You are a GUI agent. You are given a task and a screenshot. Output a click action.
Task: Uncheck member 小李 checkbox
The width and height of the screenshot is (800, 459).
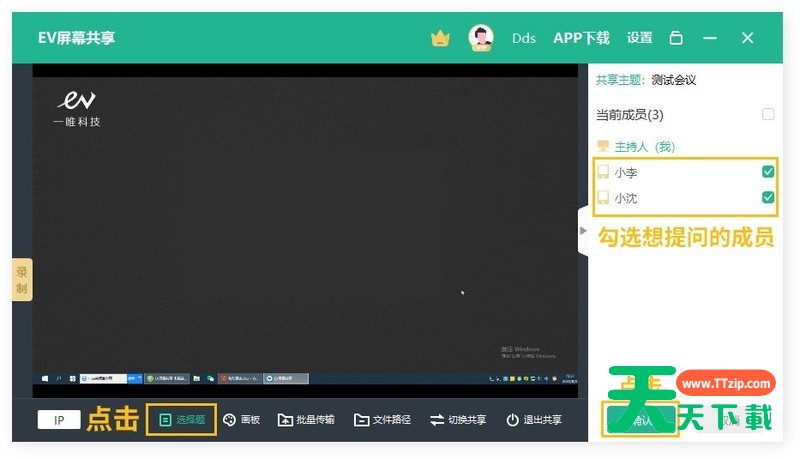(x=768, y=172)
